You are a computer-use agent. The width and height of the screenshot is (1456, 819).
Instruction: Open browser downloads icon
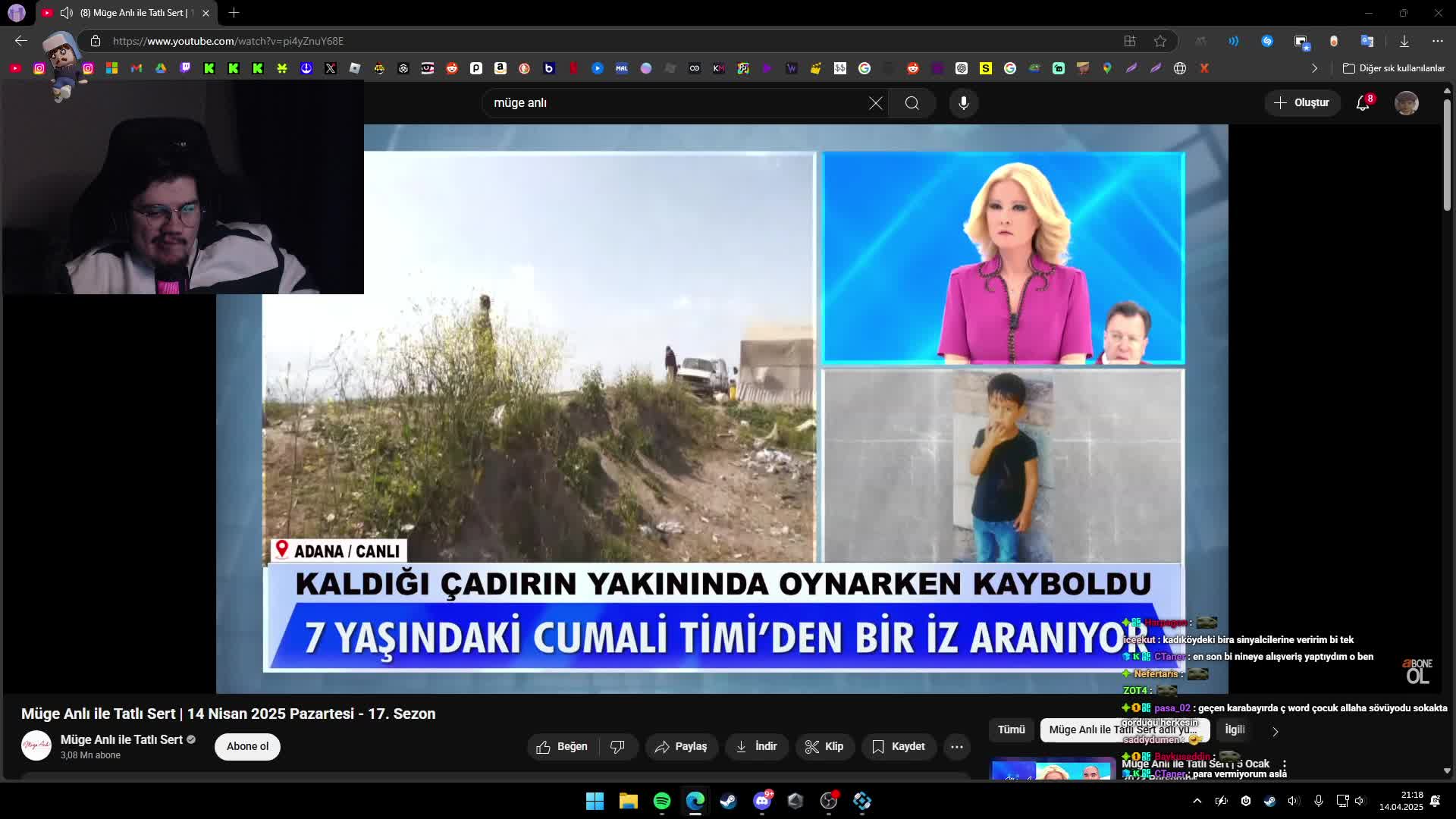[1404, 41]
